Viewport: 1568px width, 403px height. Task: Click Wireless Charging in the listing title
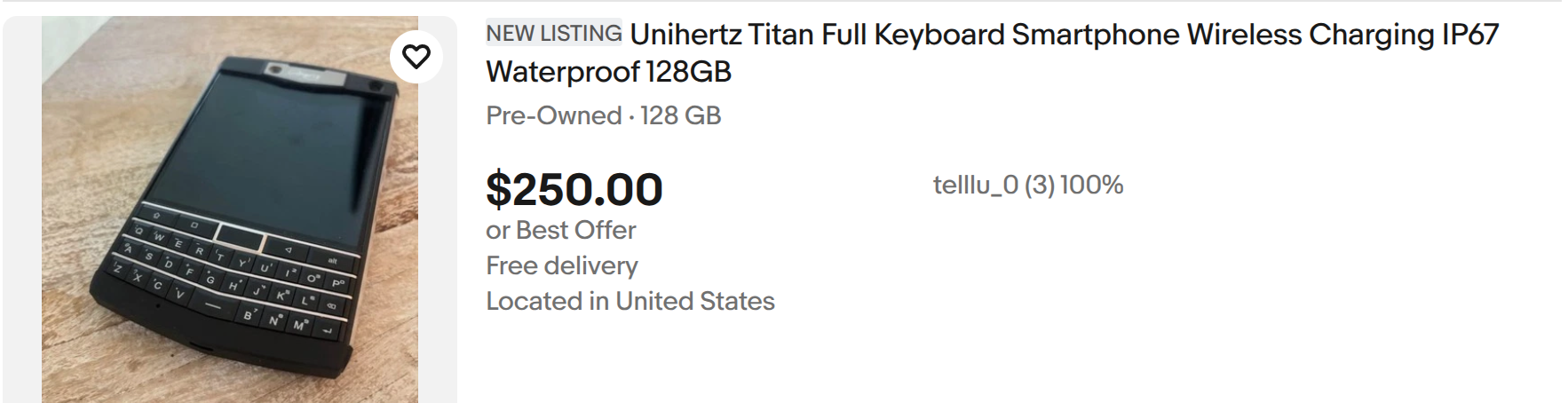pos(1311,35)
